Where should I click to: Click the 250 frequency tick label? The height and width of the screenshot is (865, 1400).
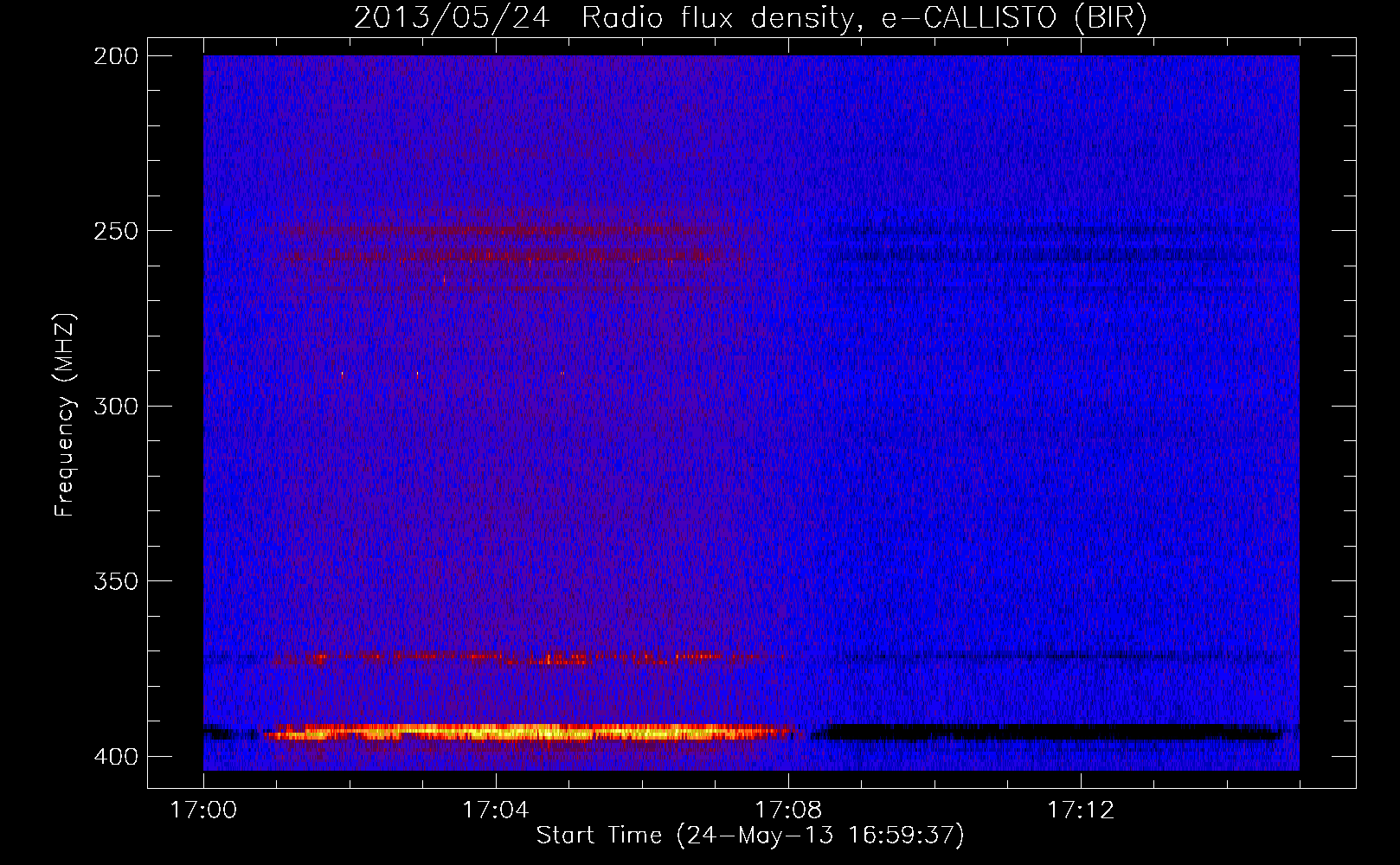click(116, 231)
